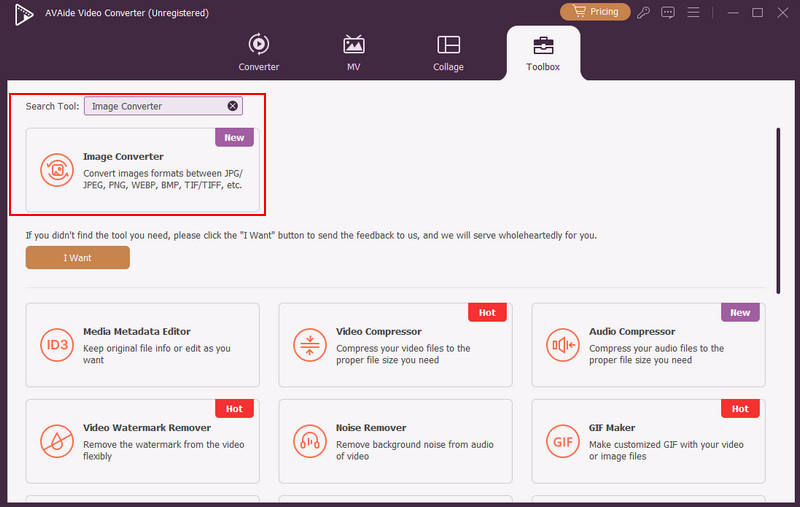Click the shopping cart icon in Pricing
The width and height of the screenshot is (800, 507).
(x=579, y=11)
